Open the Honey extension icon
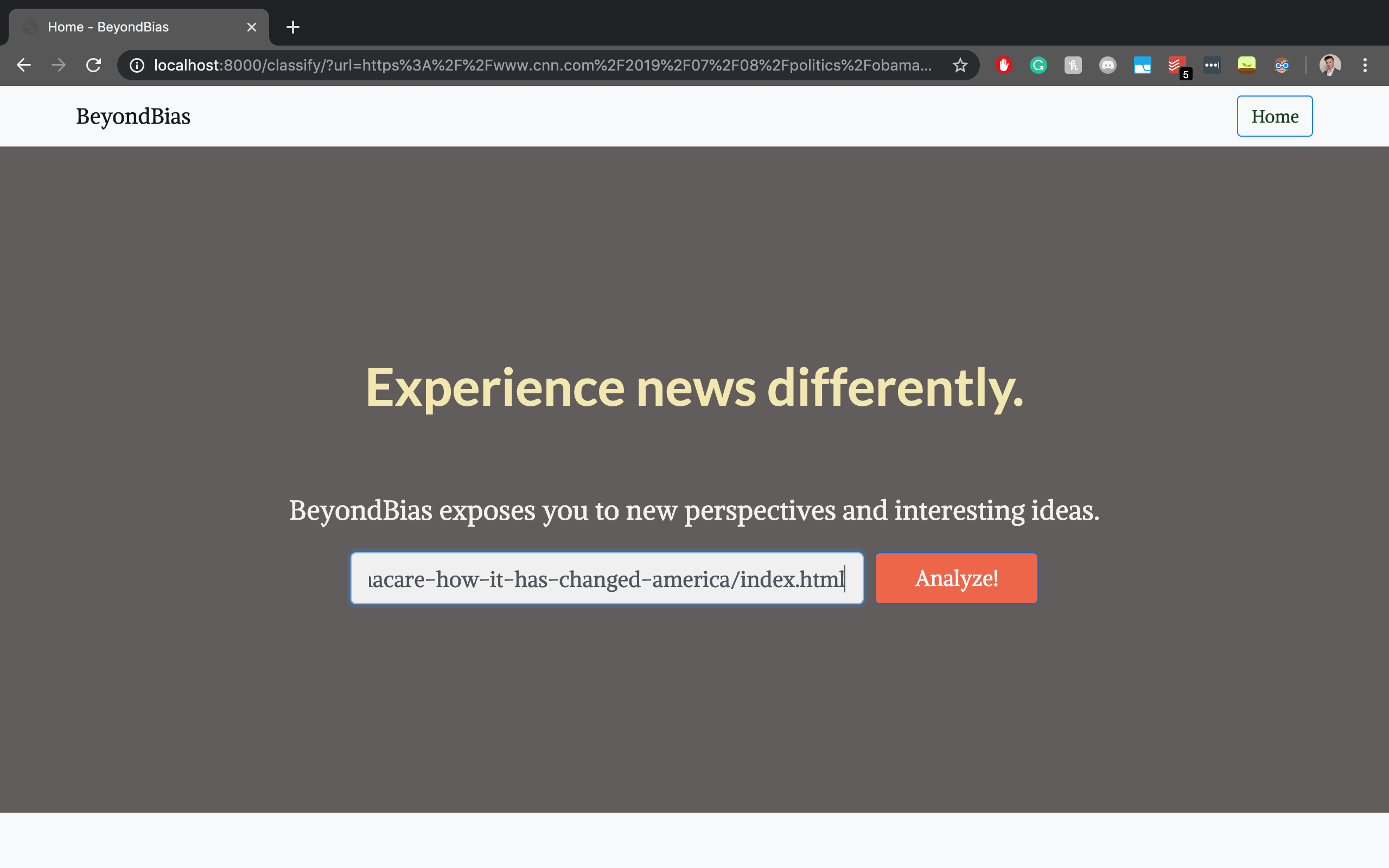 tap(1073, 65)
